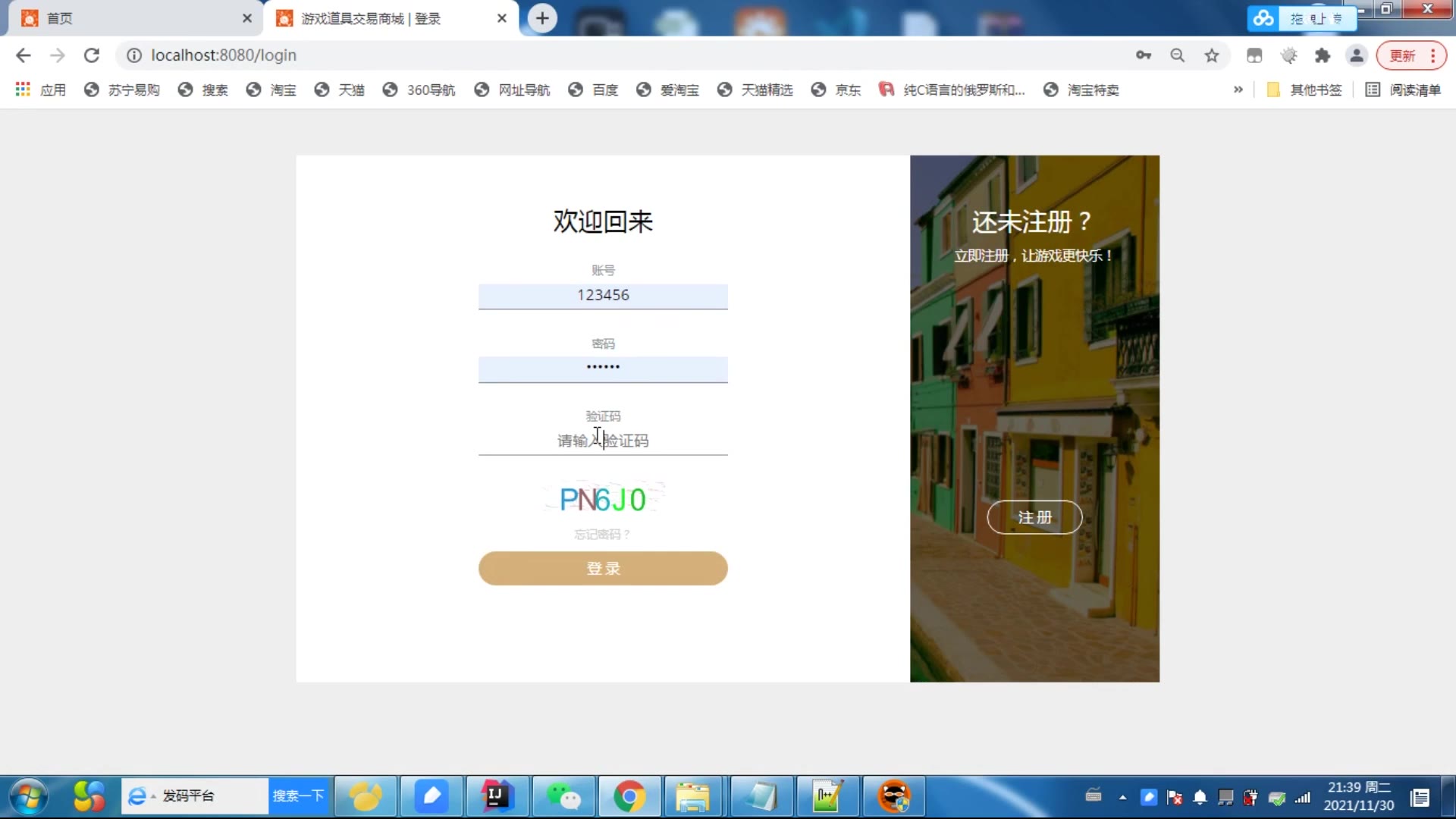Image resolution: width=1456 pixels, height=819 pixels.
Task: Refresh the PN6J0 captcha image
Action: pyautogui.click(x=603, y=499)
